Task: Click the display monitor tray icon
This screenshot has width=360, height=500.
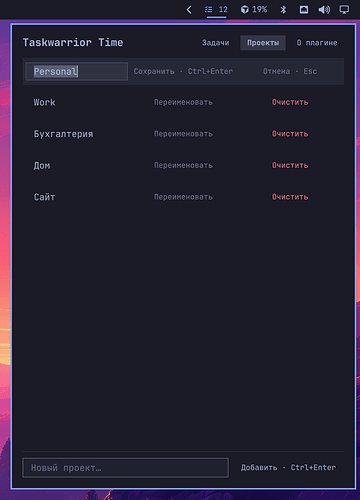Action: (x=344, y=10)
